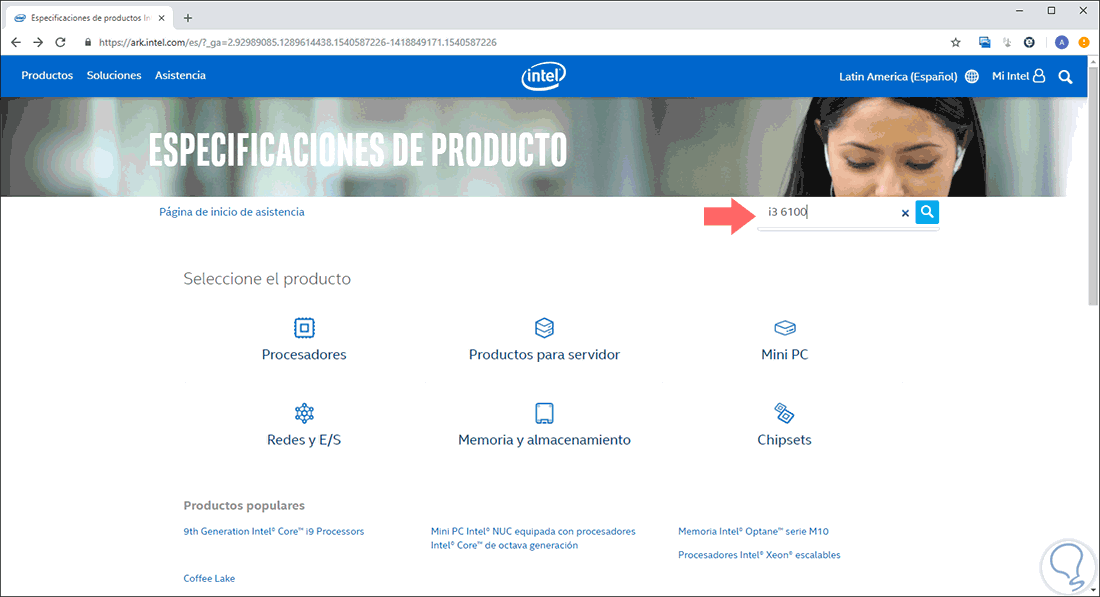View site security lock icon
This screenshot has height=597, width=1100.
tap(88, 43)
